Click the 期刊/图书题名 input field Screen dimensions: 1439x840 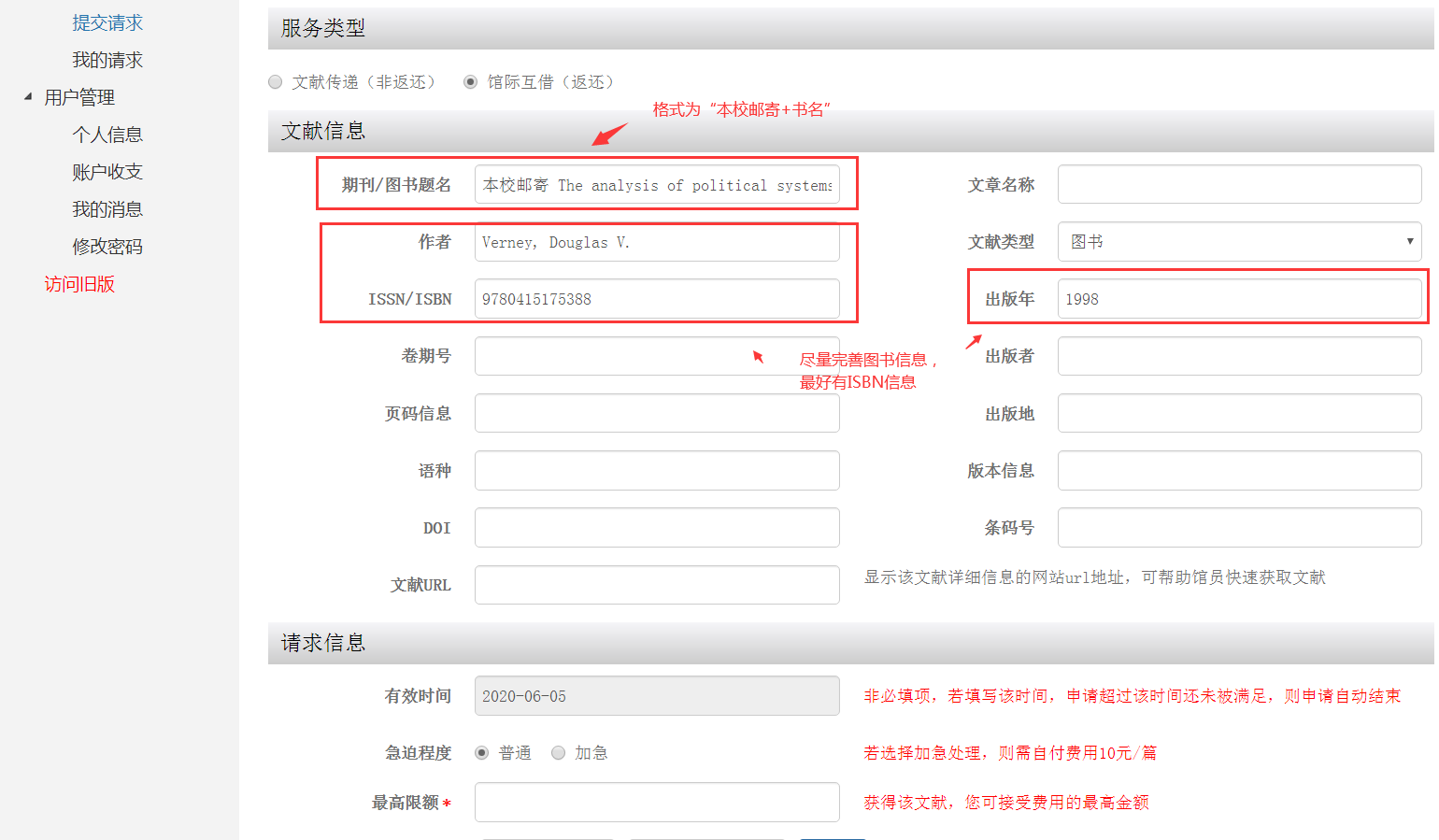pyautogui.click(x=657, y=185)
